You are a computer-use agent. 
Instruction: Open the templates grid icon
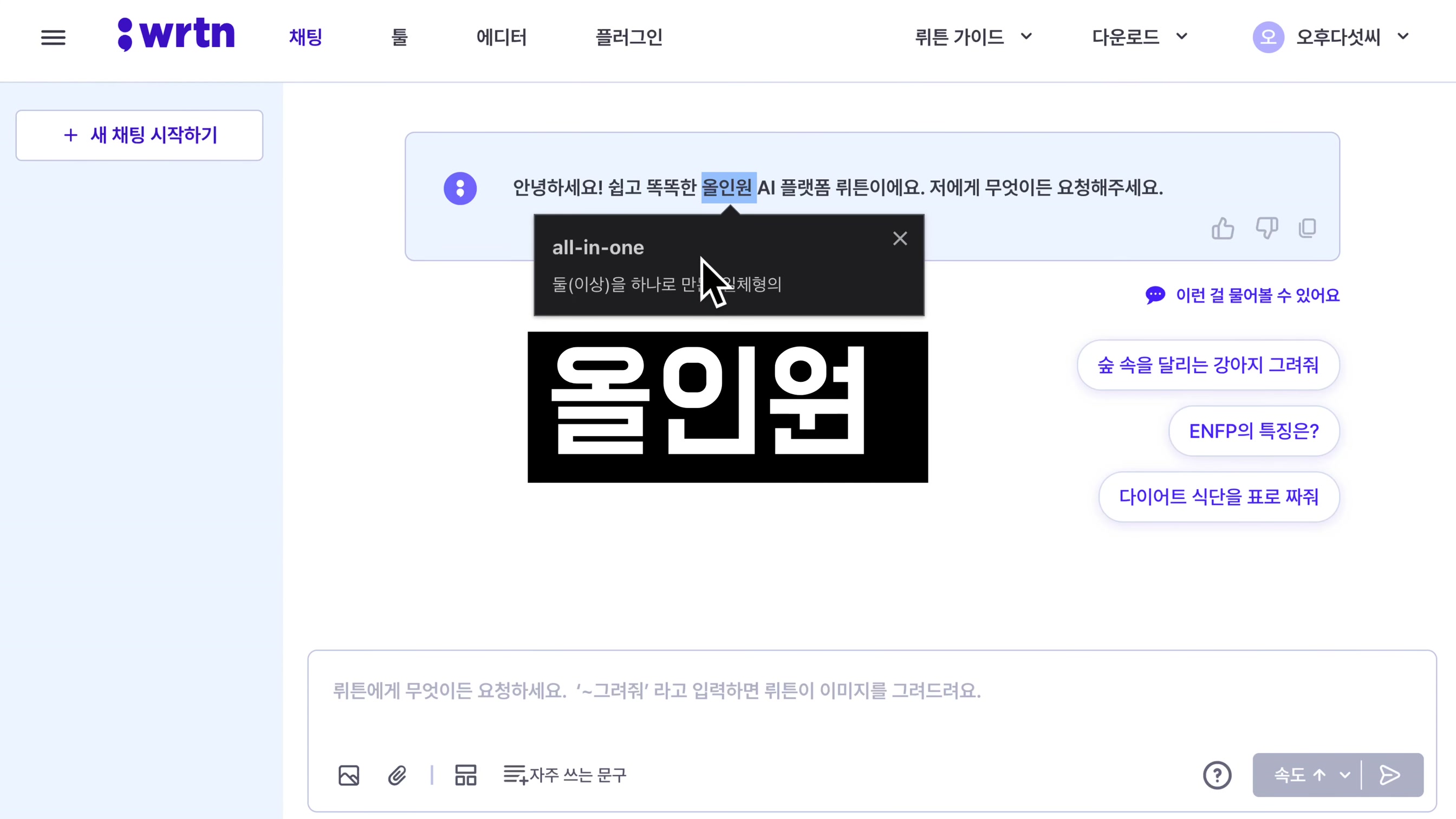point(466,775)
